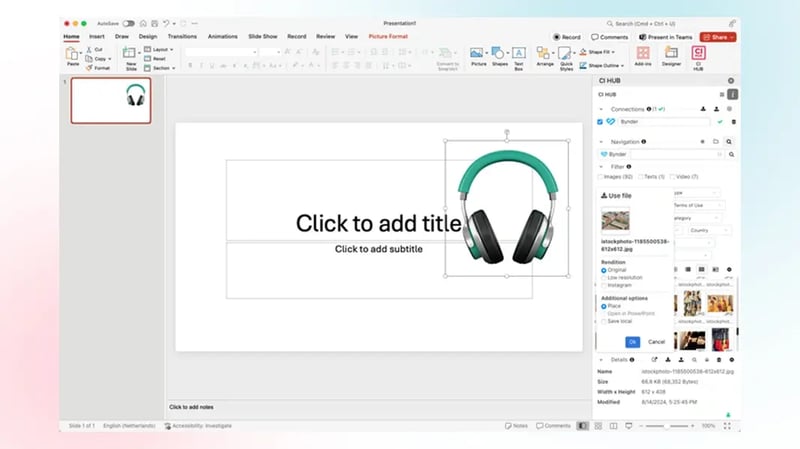Select the Place option
The height and width of the screenshot is (449, 800).
(604, 306)
